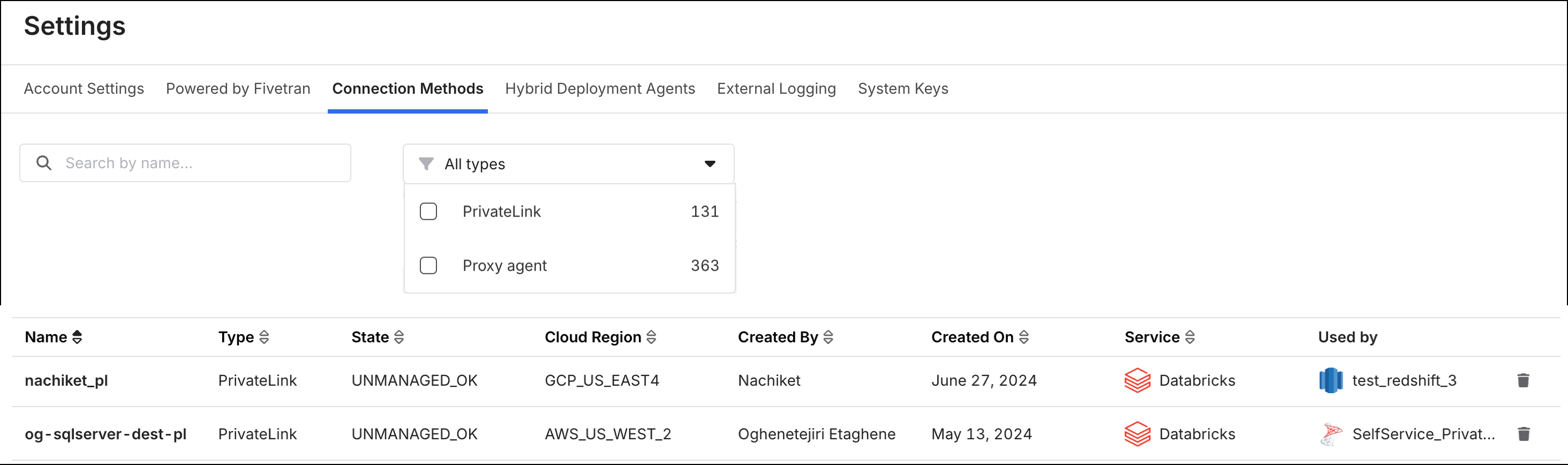Open the Account Settings tab
The image size is (1568, 465).
(x=84, y=89)
